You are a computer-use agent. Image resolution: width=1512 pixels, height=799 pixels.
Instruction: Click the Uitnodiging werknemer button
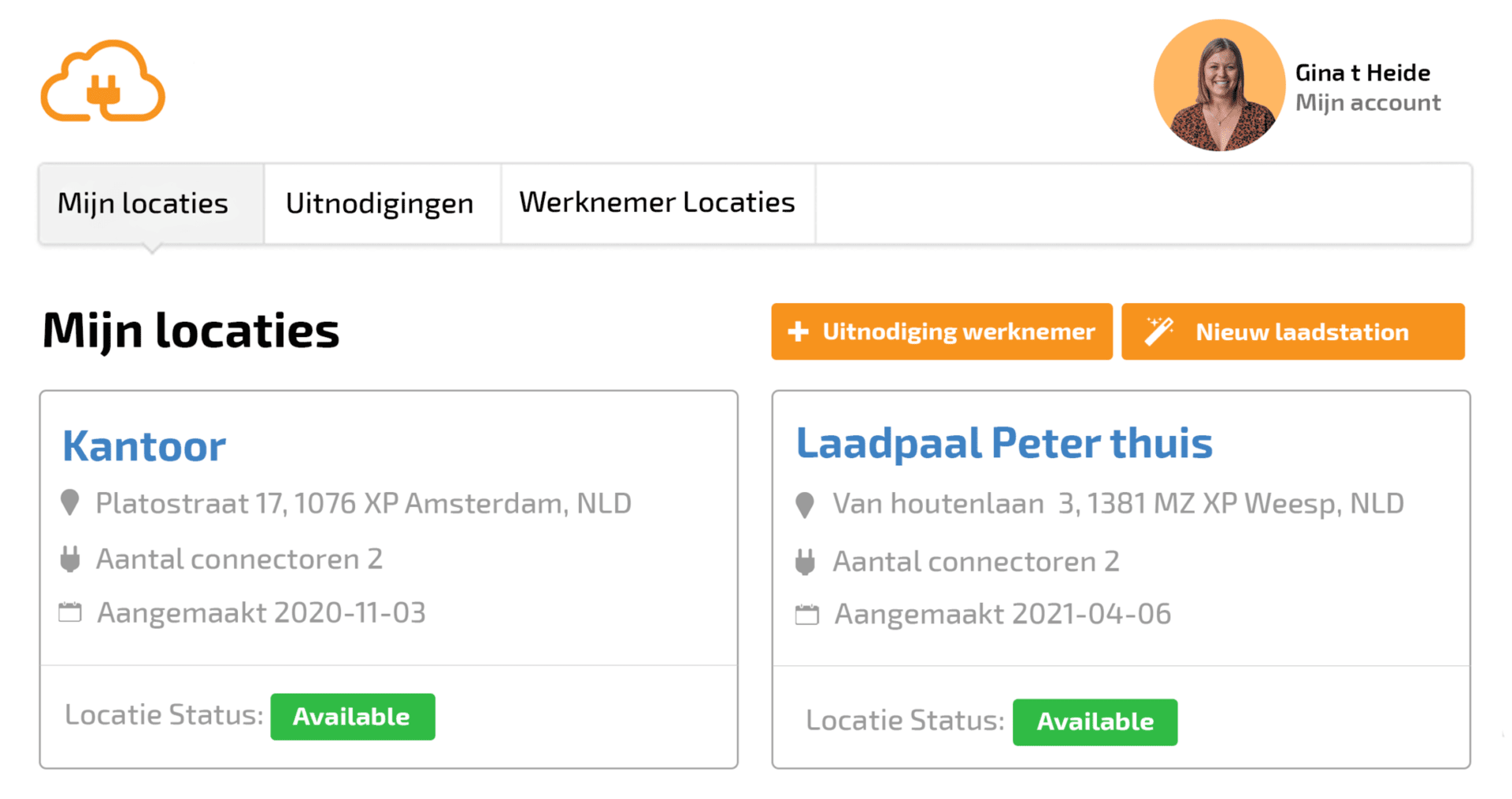[x=941, y=331]
